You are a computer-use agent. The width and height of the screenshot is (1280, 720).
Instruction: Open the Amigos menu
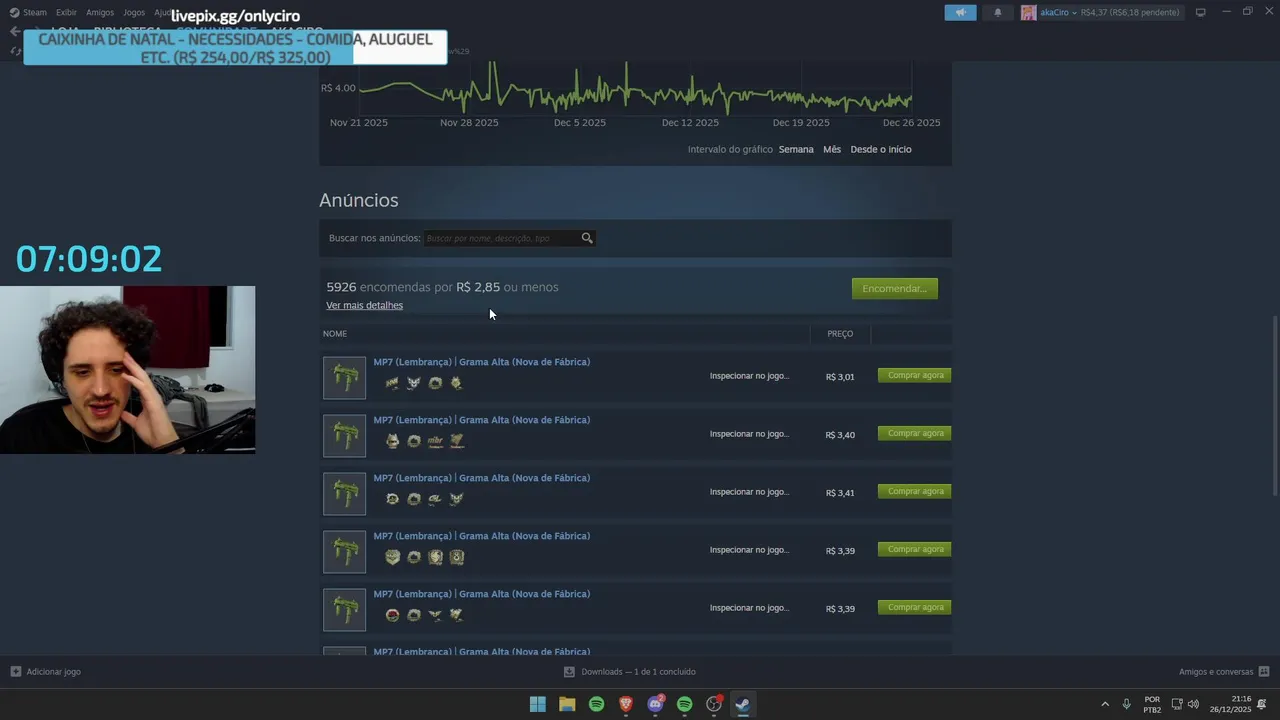pyautogui.click(x=100, y=13)
